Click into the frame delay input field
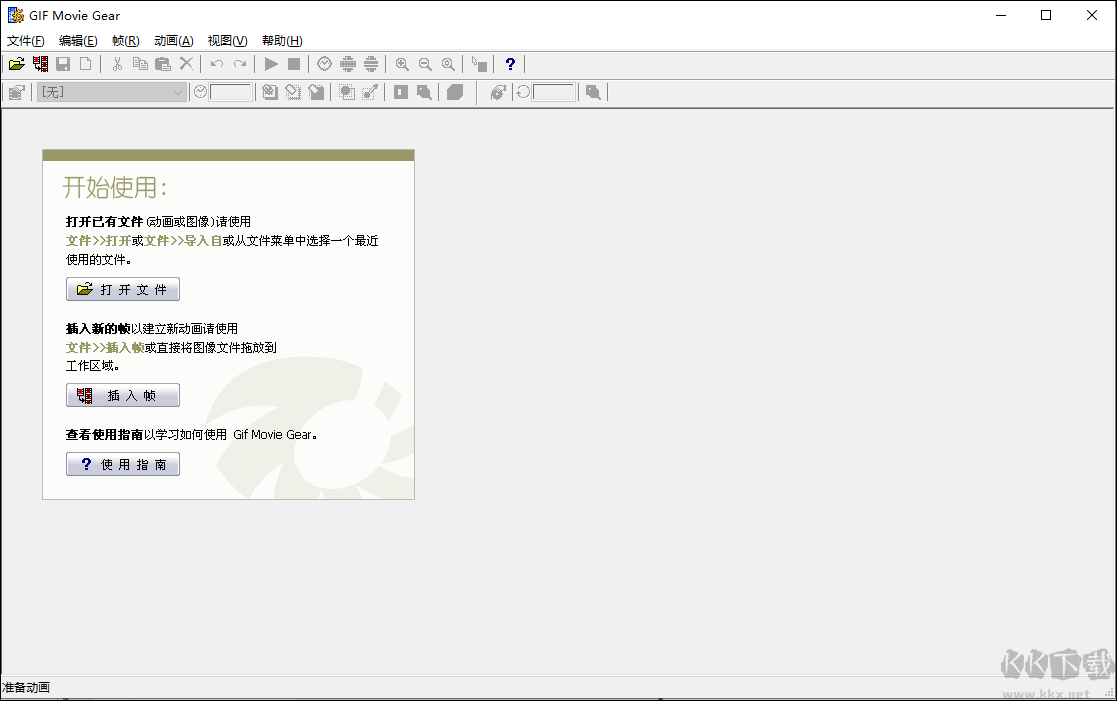 [x=230, y=92]
